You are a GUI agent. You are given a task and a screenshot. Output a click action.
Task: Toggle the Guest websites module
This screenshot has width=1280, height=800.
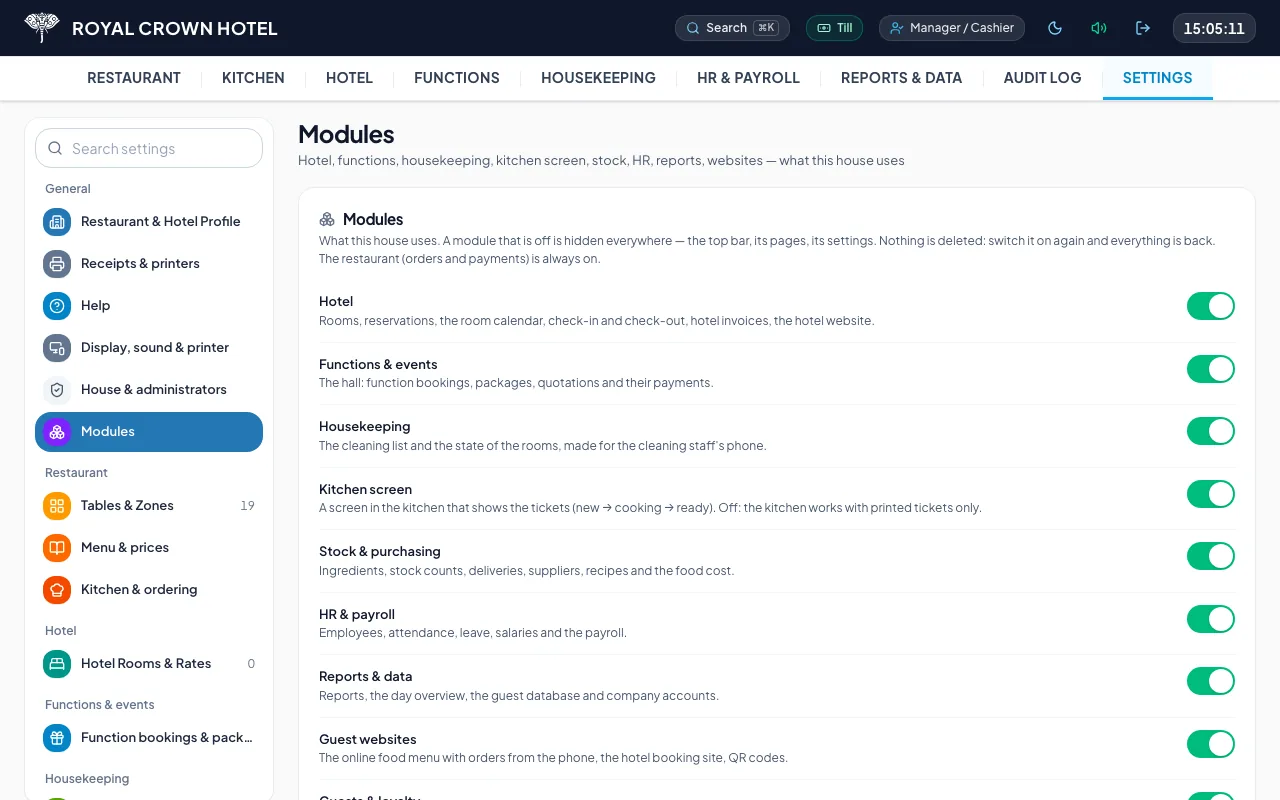1211,744
